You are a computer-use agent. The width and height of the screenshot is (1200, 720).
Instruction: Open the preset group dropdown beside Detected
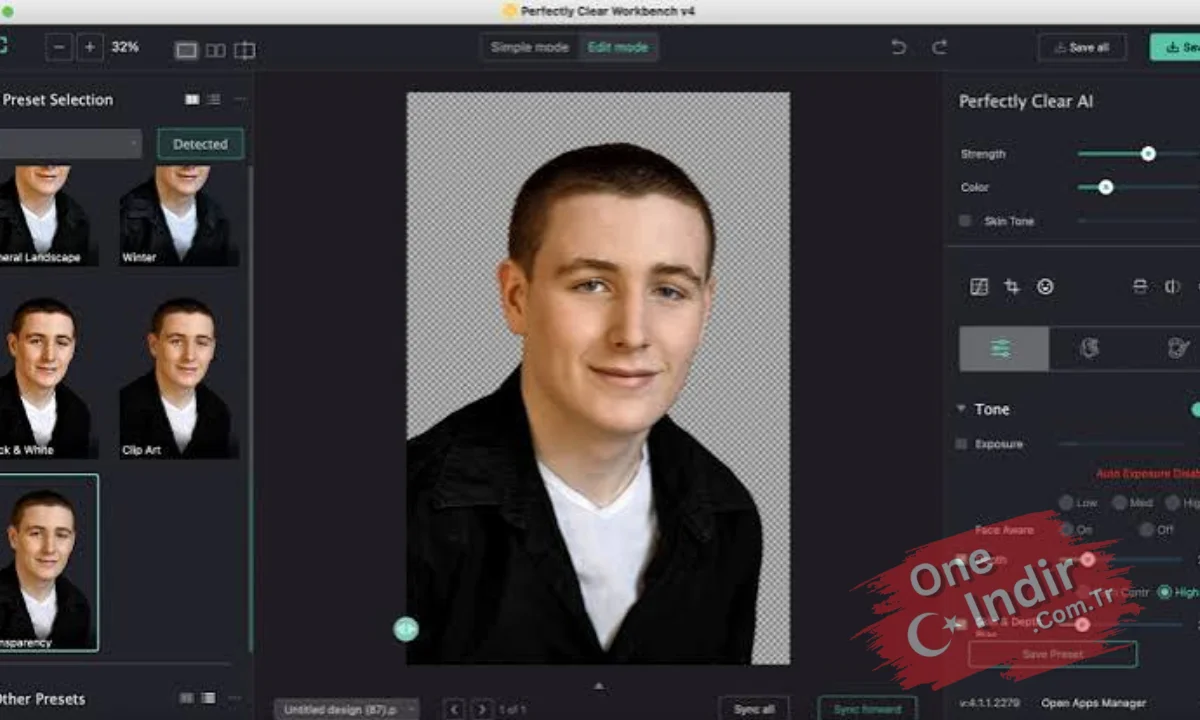coord(70,144)
